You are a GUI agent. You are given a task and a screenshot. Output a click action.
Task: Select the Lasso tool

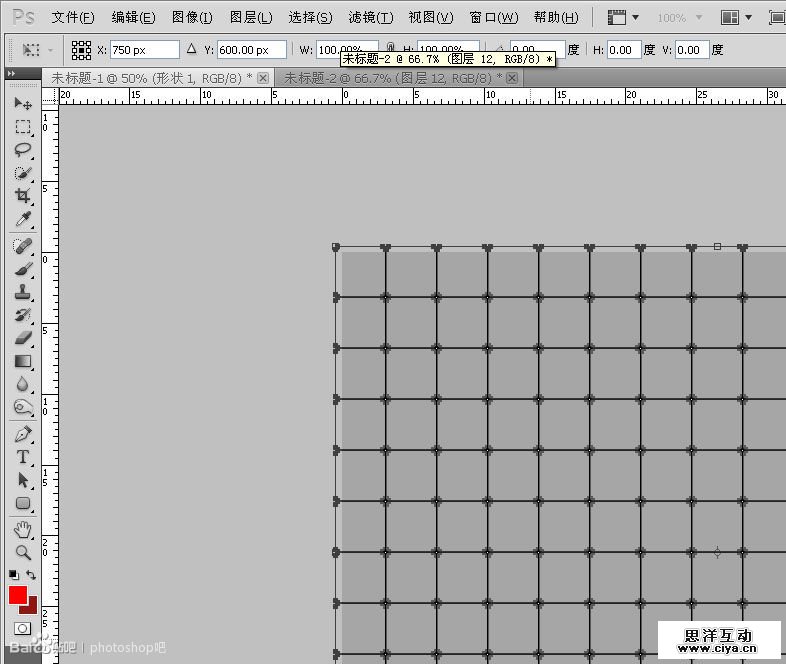pyautogui.click(x=23, y=150)
